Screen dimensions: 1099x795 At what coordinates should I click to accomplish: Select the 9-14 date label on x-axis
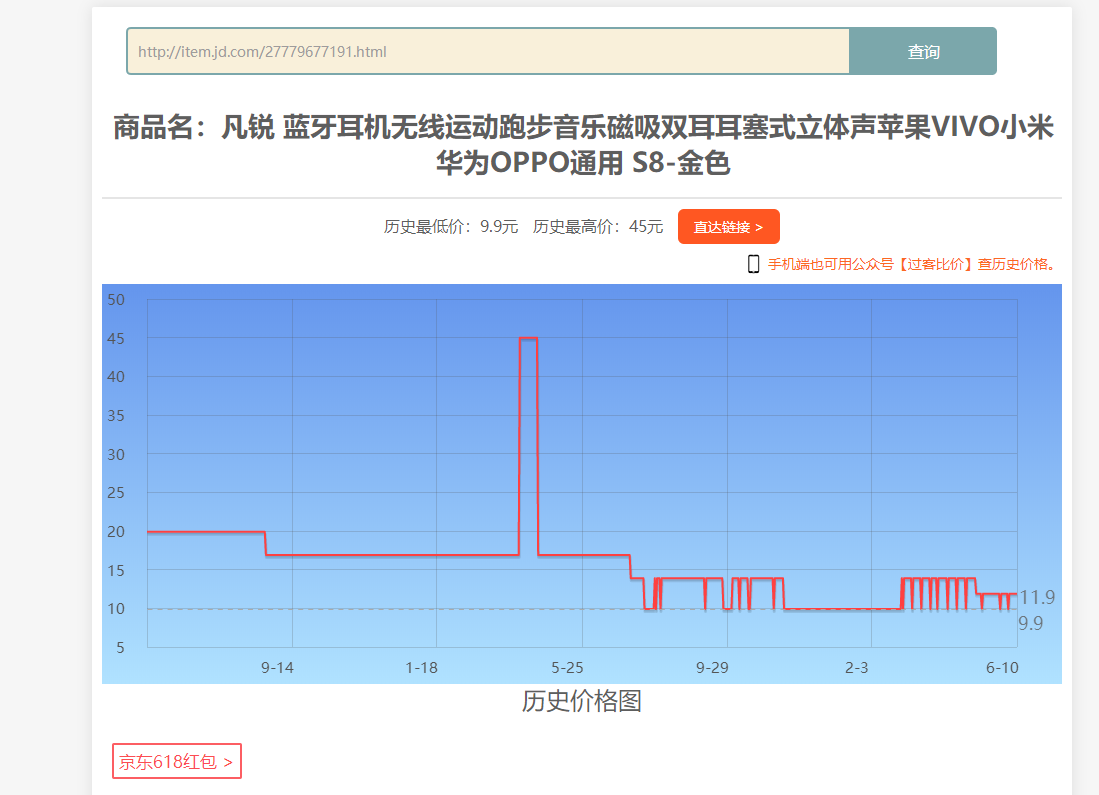point(277,668)
